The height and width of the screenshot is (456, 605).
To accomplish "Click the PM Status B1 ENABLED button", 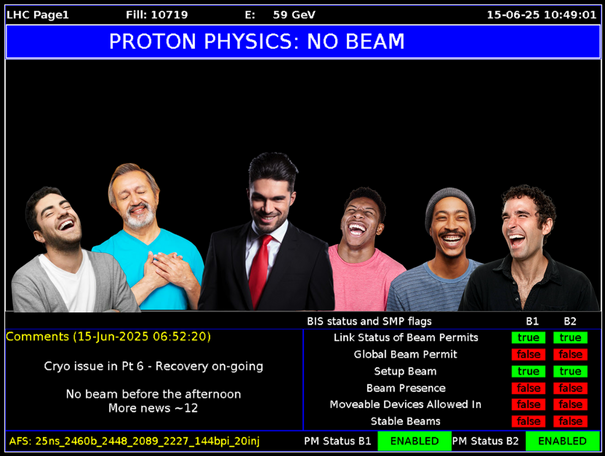I will coord(414,441).
